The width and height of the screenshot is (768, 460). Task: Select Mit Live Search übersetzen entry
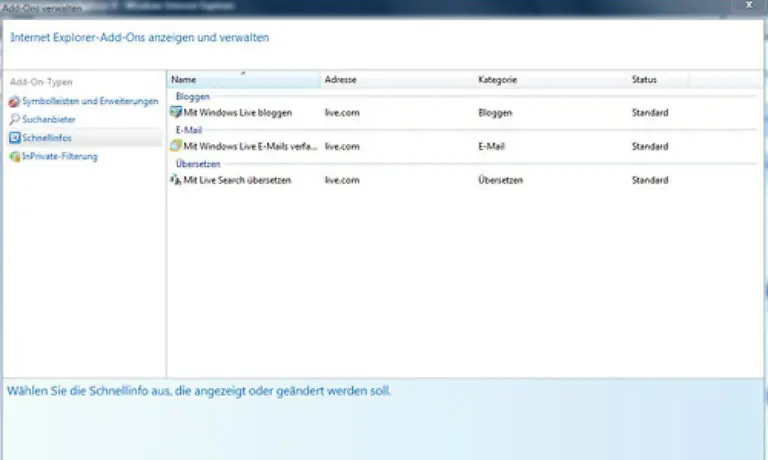pos(237,180)
